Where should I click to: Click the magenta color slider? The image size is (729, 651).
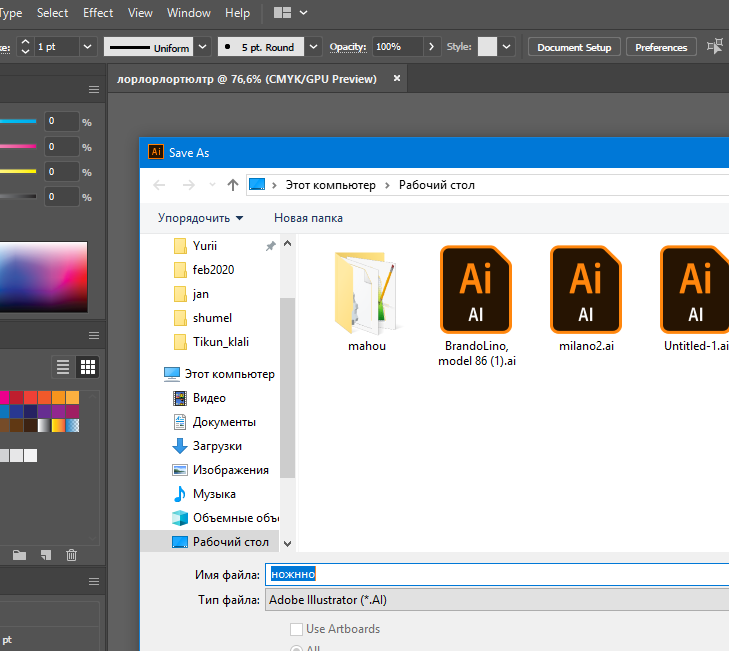(x=18, y=146)
